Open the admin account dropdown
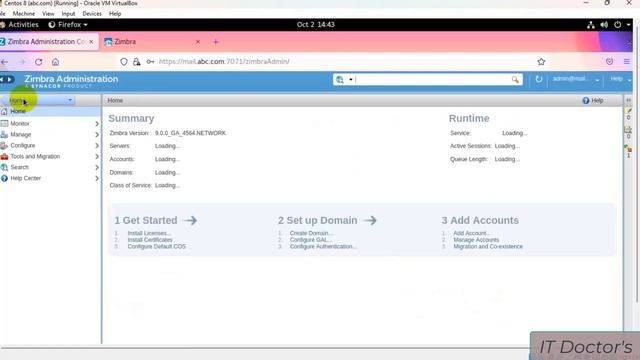The height and width of the screenshot is (360, 640). pos(597,80)
